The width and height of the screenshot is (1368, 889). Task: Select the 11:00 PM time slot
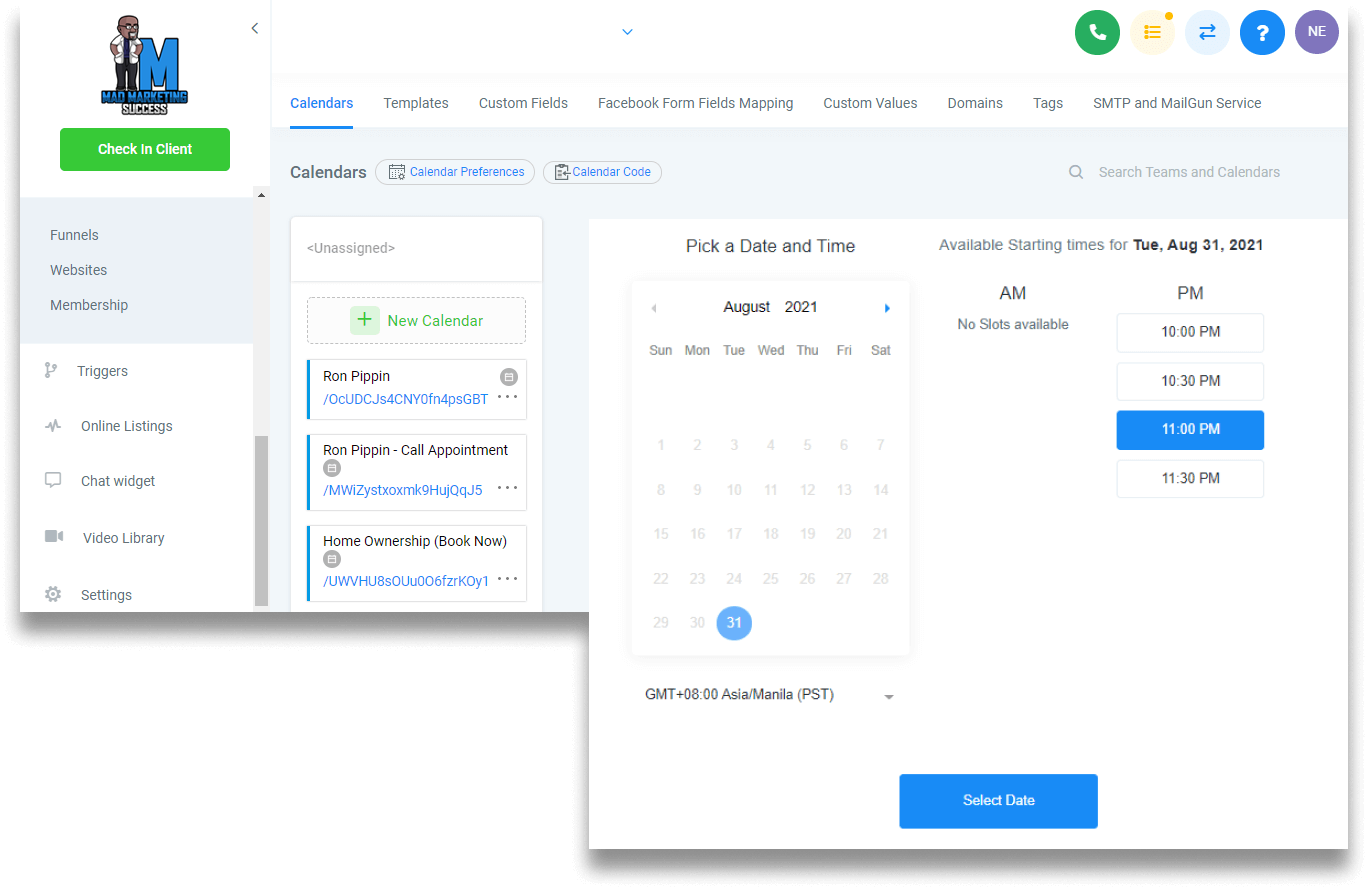coord(1190,430)
